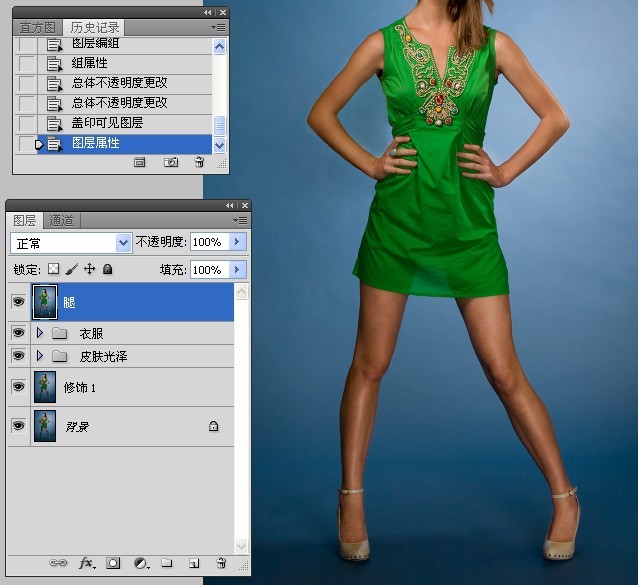
Task: Hide the 腿 layer
Action: (x=18, y=302)
